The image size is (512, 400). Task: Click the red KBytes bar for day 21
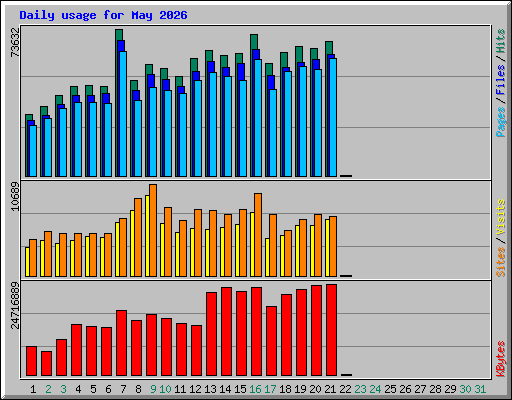(x=332, y=330)
